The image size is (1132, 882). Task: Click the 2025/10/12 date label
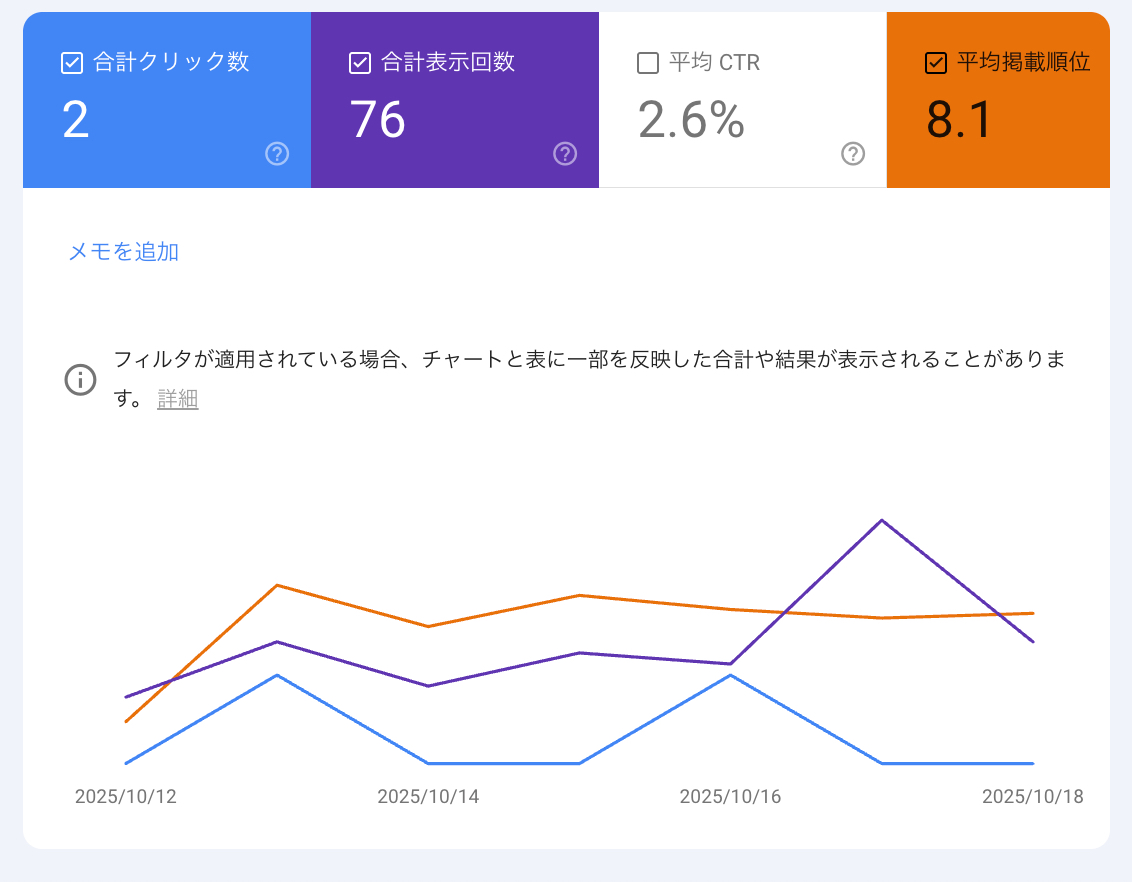point(126,797)
